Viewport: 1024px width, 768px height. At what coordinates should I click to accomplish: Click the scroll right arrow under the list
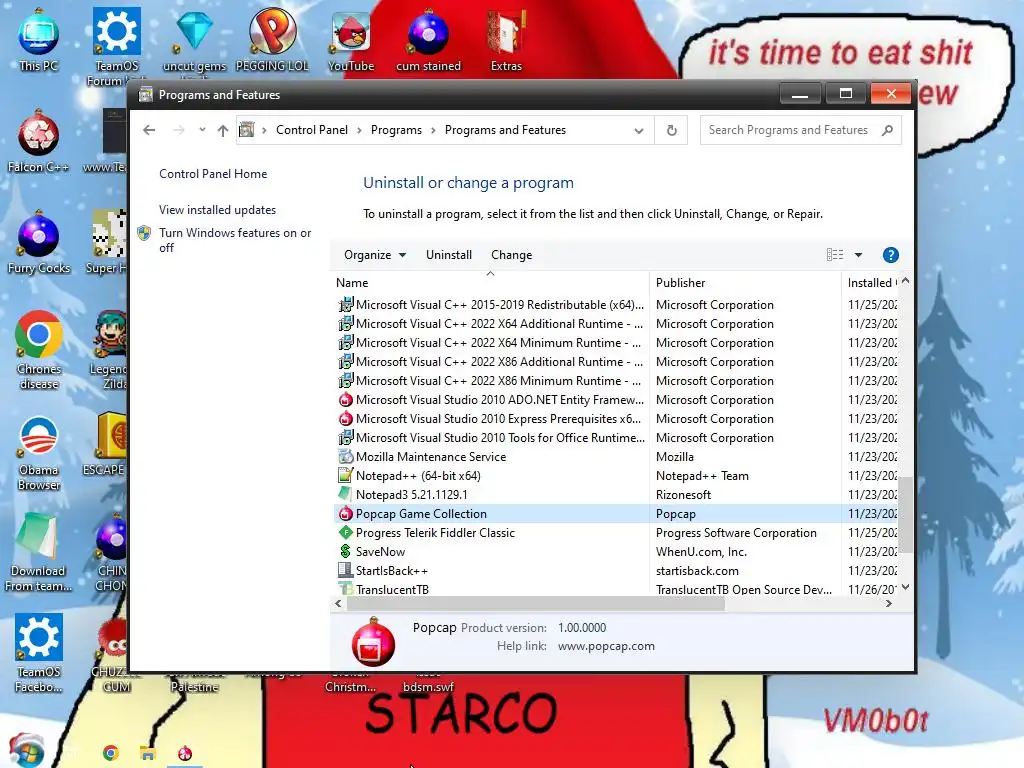click(888, 603)
